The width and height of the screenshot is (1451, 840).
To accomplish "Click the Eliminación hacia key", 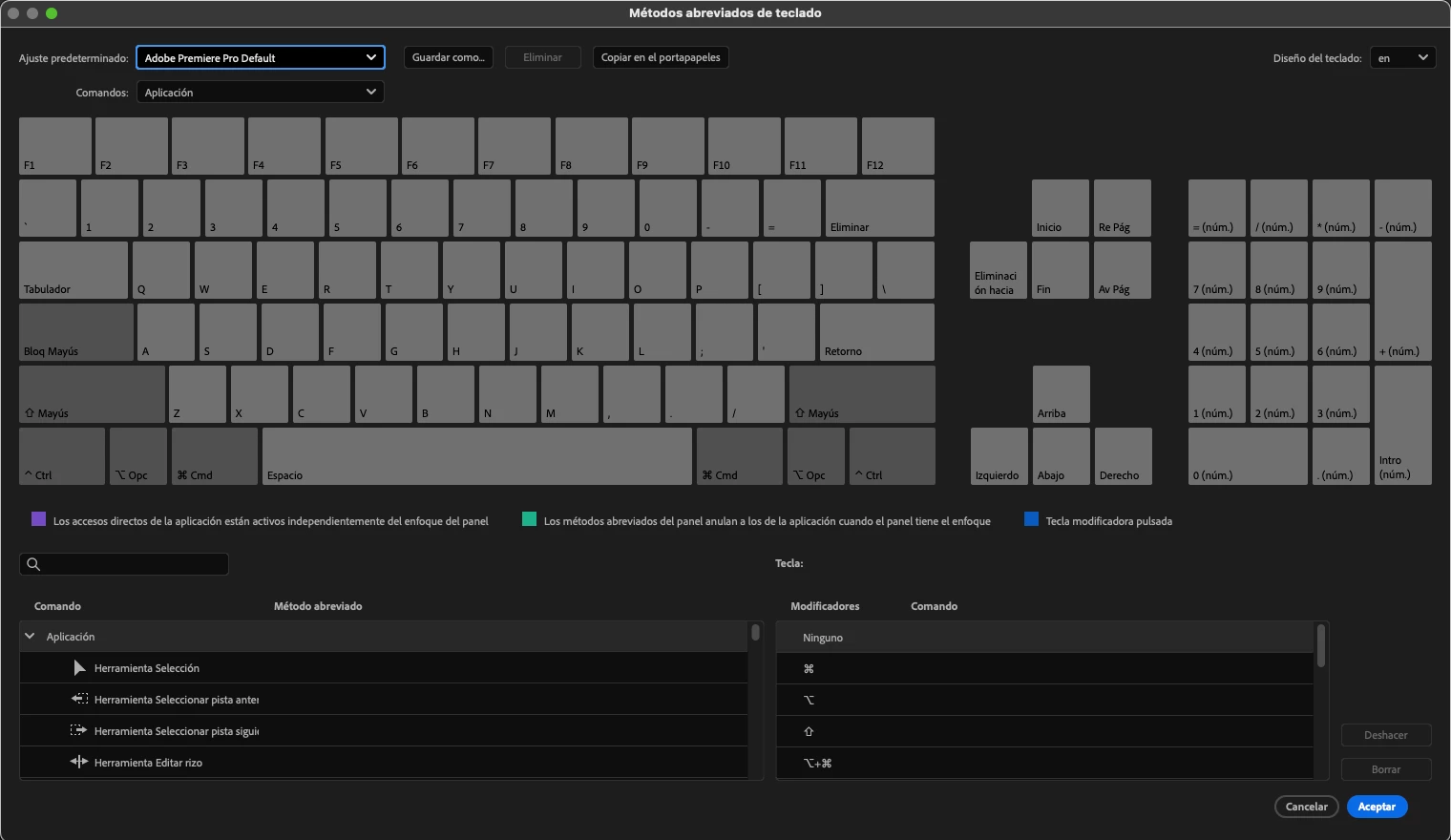I will coord(999,270).
